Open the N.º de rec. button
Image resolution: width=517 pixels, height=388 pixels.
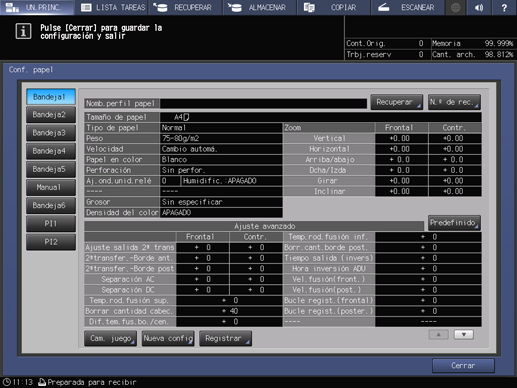pyautogui.click(x=454, y=102)
